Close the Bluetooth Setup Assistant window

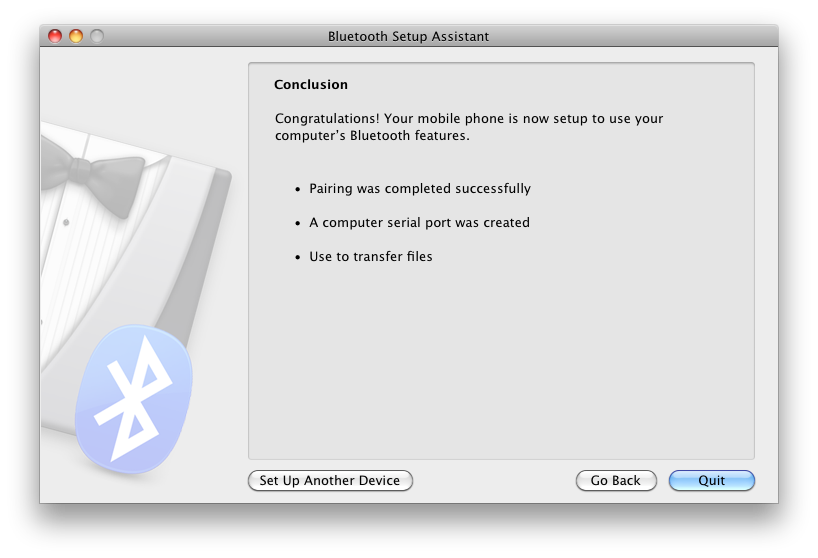55,36
